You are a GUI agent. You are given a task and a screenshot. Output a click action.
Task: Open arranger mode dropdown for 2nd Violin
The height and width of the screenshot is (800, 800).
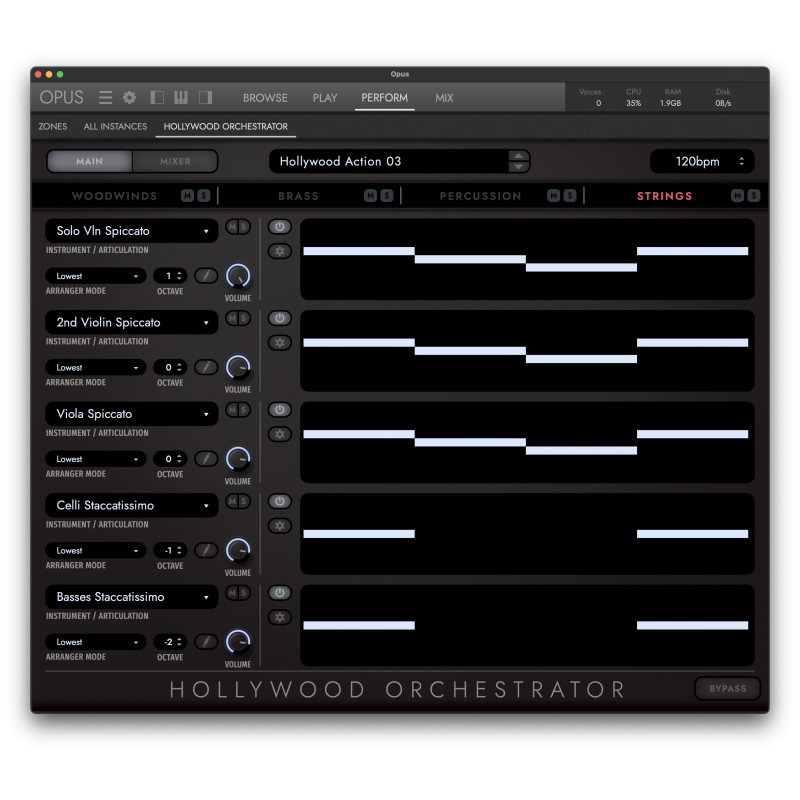[96, 367]
